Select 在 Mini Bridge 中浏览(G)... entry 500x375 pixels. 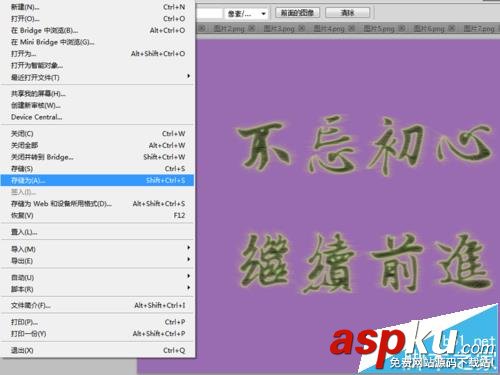tap(97, 42)
